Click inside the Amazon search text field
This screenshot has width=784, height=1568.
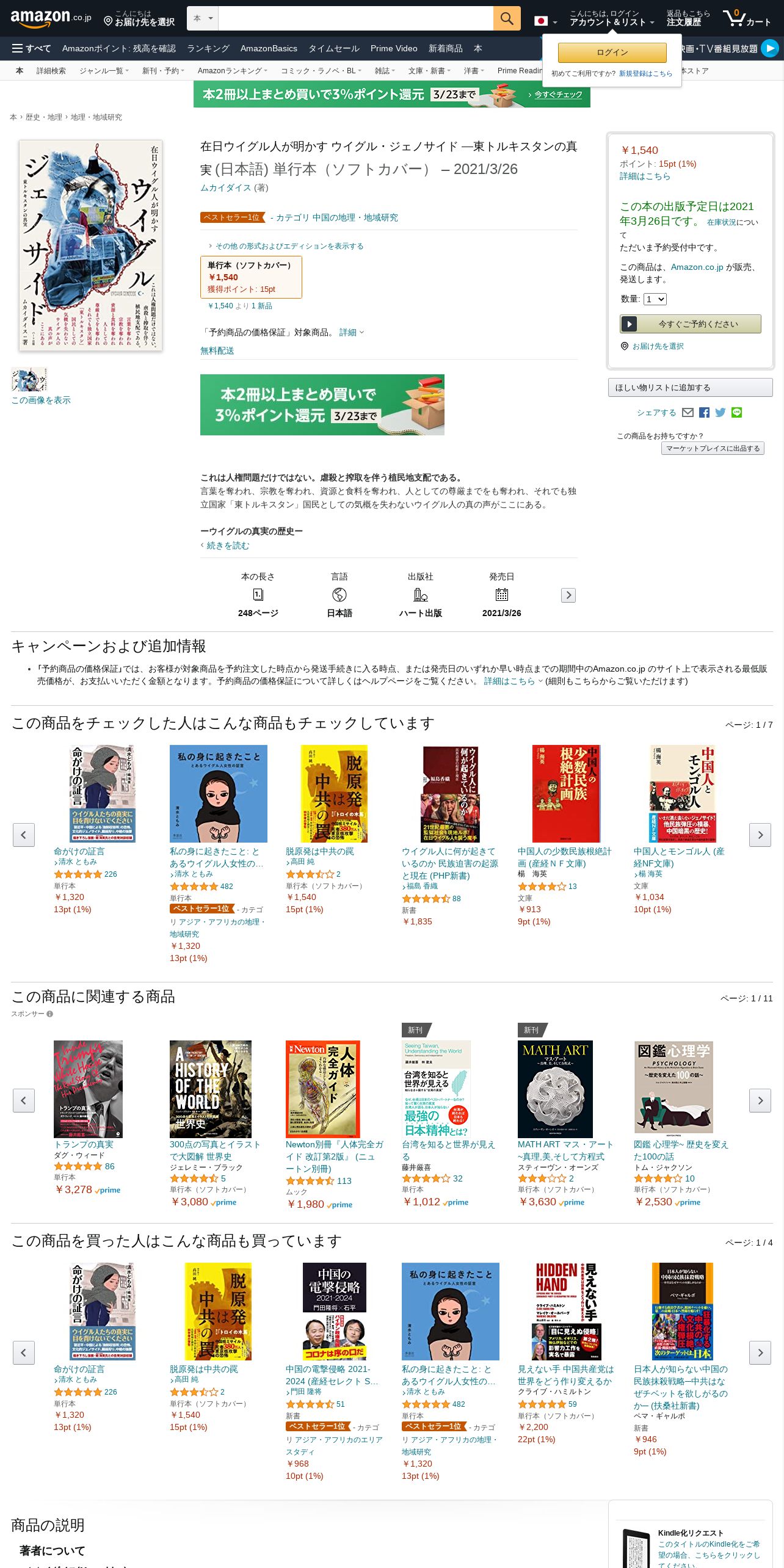pos(356,18)
